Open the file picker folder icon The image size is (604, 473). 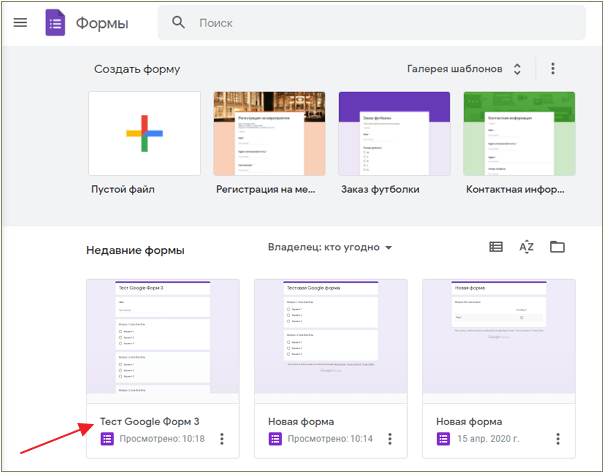pyautogui.click(x=557, y=247)
